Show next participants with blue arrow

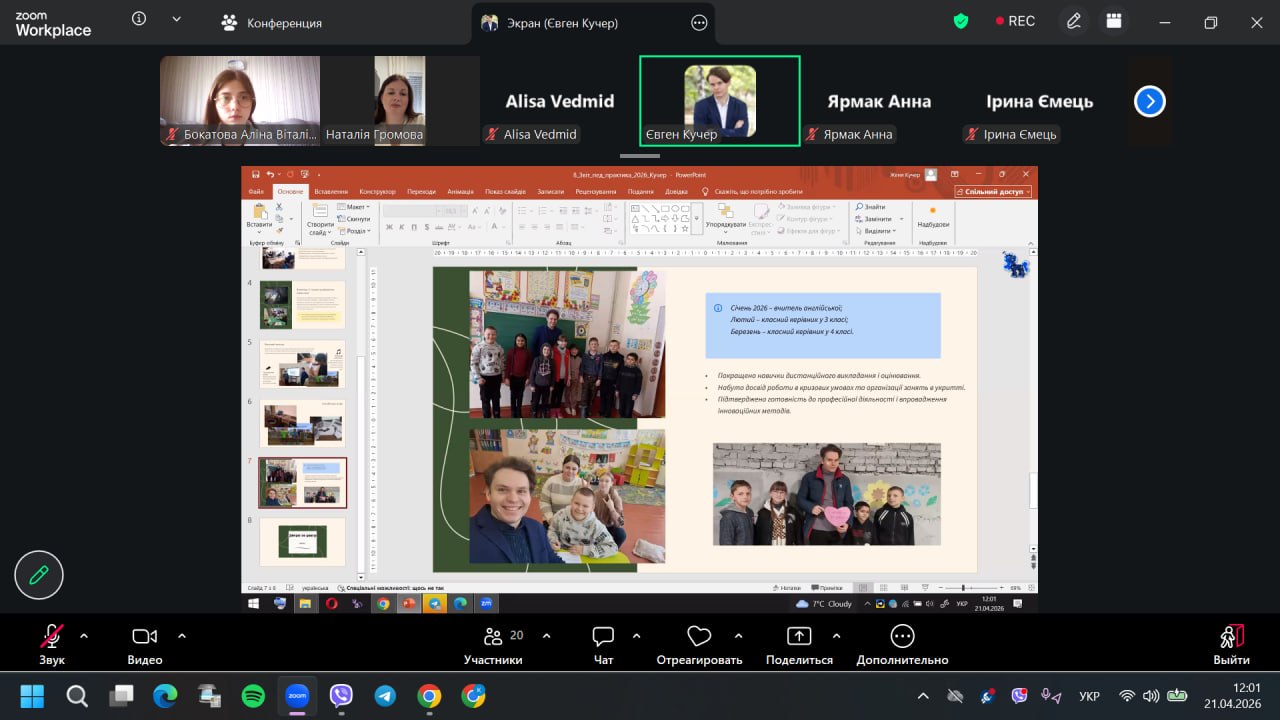point(1150,101)
